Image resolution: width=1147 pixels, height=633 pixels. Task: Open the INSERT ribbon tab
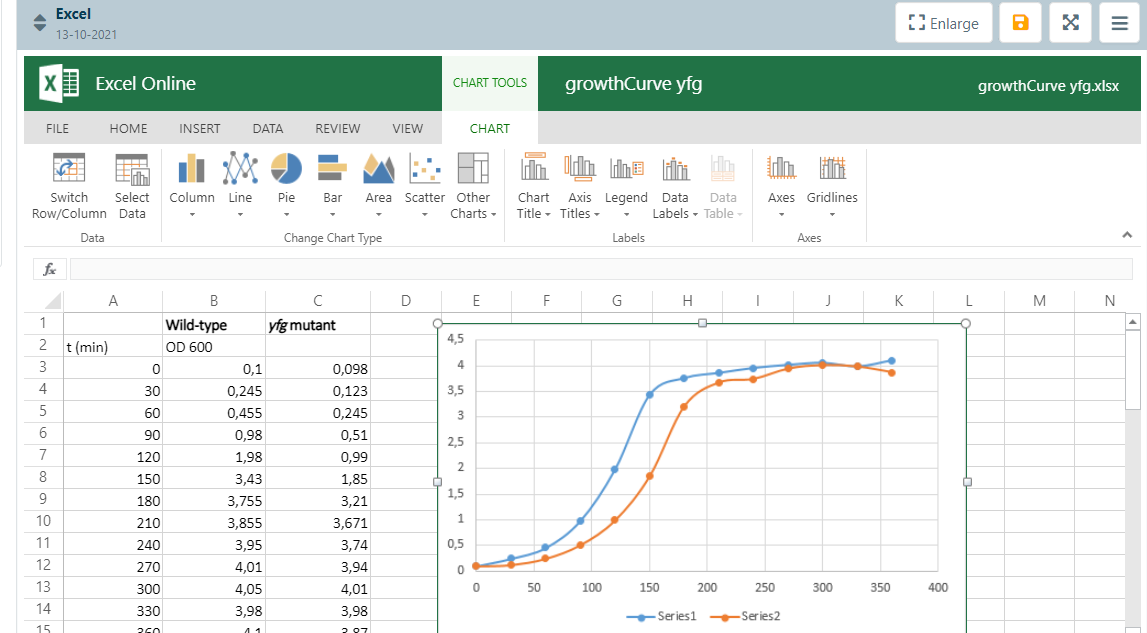[x=200, y=128]
